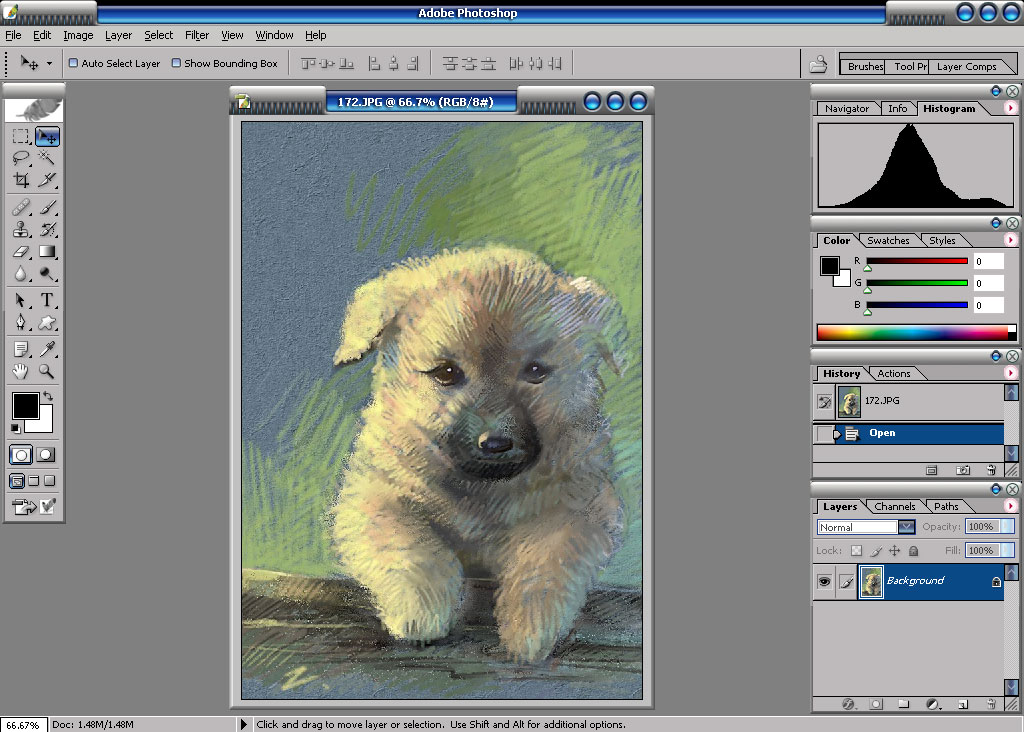Screen dimensions: 1024x732
Task: Select the Lasso tool
Action: [x=21, y=158]
